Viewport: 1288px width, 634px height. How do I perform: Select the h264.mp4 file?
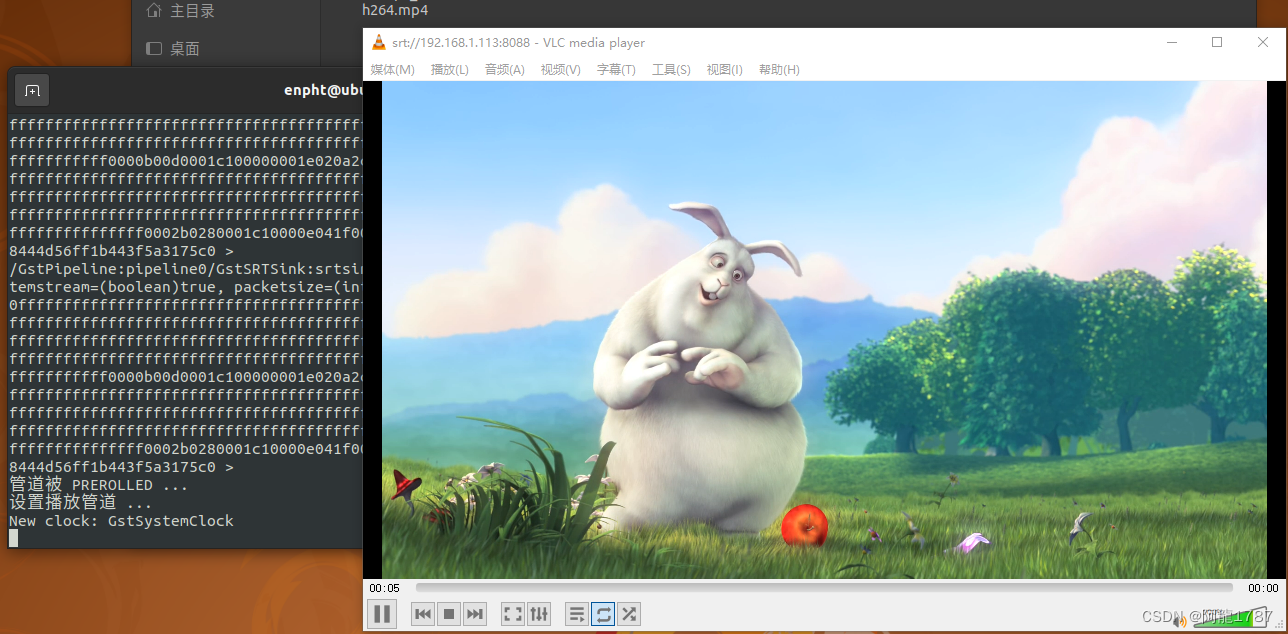click(x=395, y=10)
